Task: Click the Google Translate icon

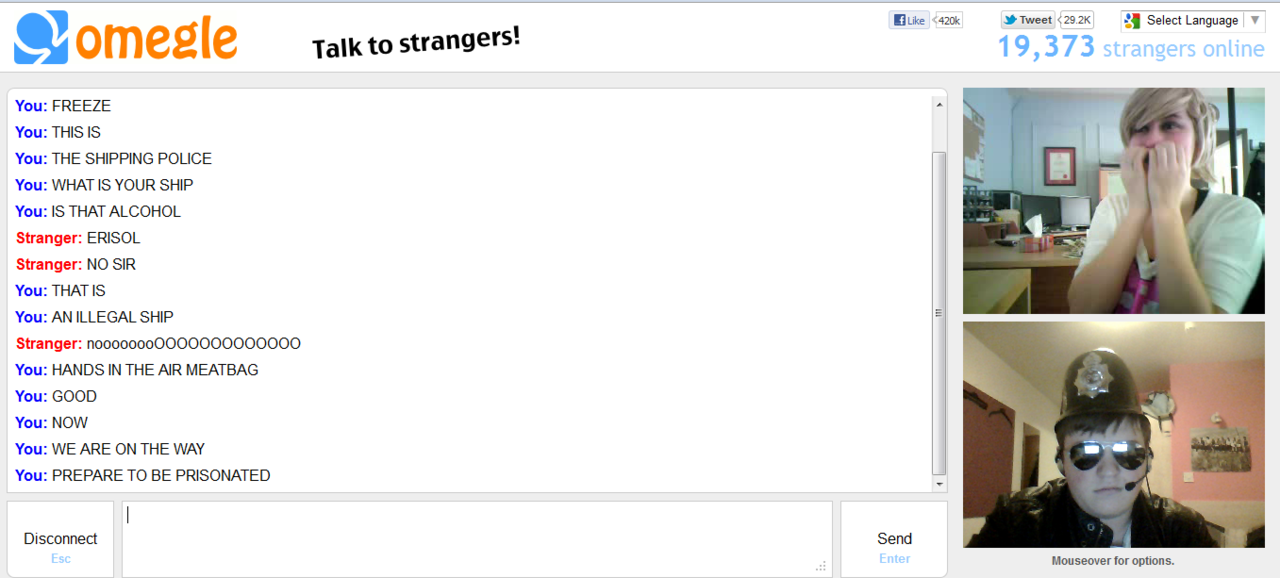Action: 1132,21
